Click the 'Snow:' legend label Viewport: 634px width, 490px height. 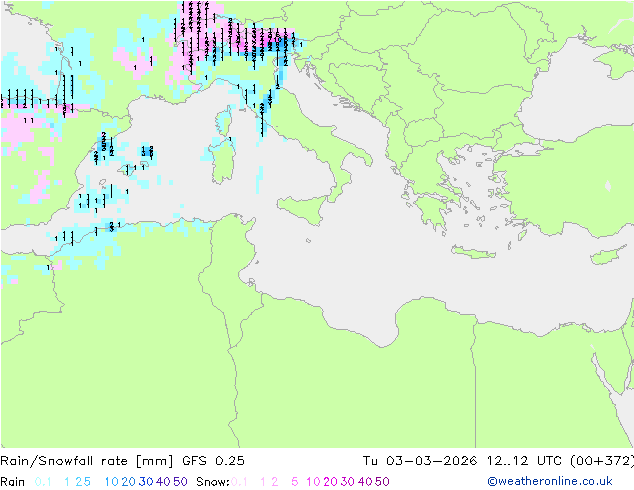coord(213,482)
